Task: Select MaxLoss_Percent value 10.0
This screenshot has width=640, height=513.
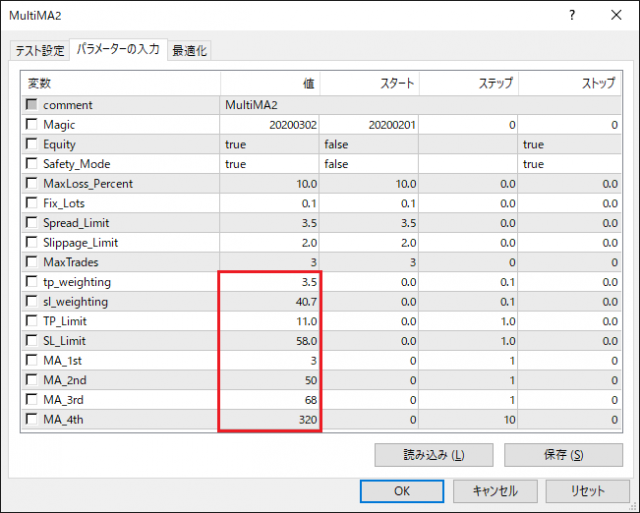Action: [269, 184]
